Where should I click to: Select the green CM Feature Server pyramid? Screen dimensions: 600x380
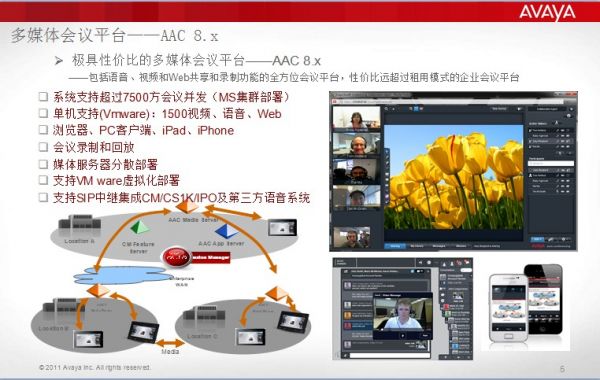coord(140,227)
